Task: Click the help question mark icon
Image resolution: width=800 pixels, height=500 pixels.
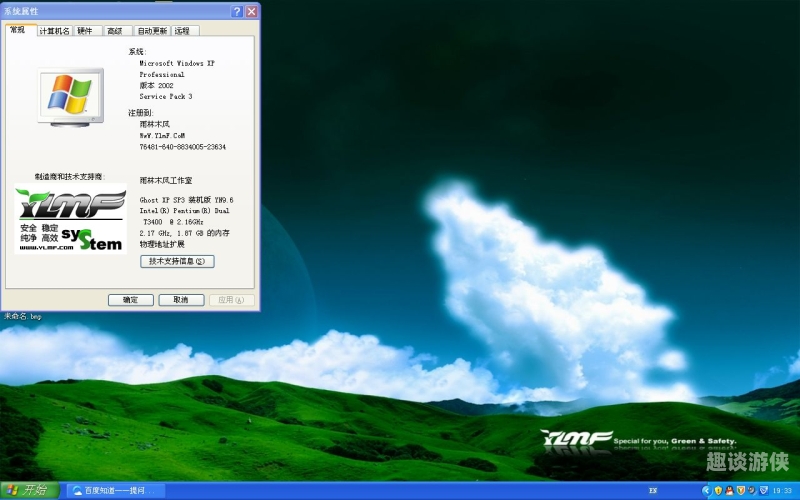Action: [x=237, y=11]
